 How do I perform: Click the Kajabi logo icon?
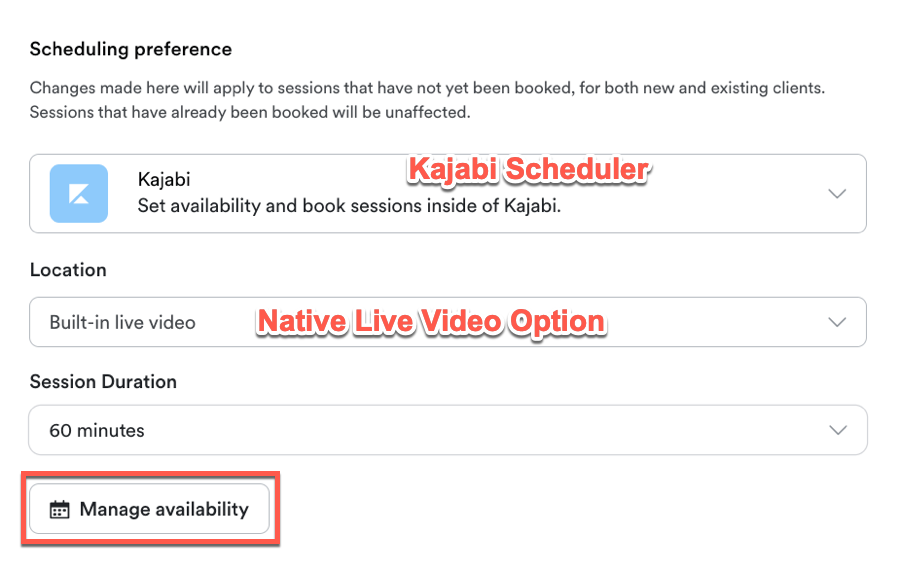79,193
